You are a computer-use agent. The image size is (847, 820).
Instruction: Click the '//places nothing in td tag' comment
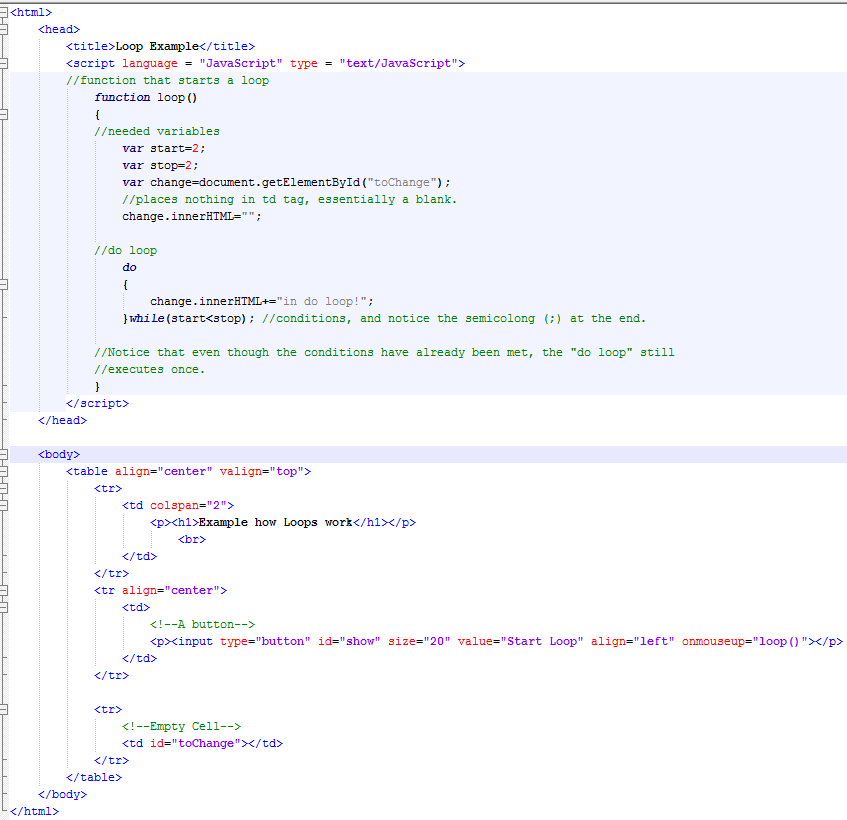pyautogui.click(x=290, y=199)
